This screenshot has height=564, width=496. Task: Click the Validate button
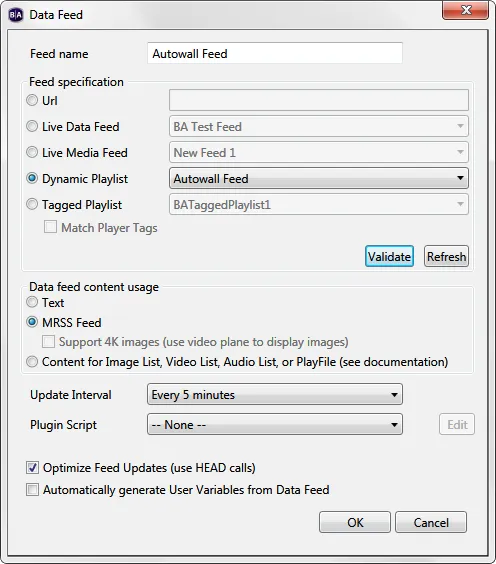click(389, 256)
